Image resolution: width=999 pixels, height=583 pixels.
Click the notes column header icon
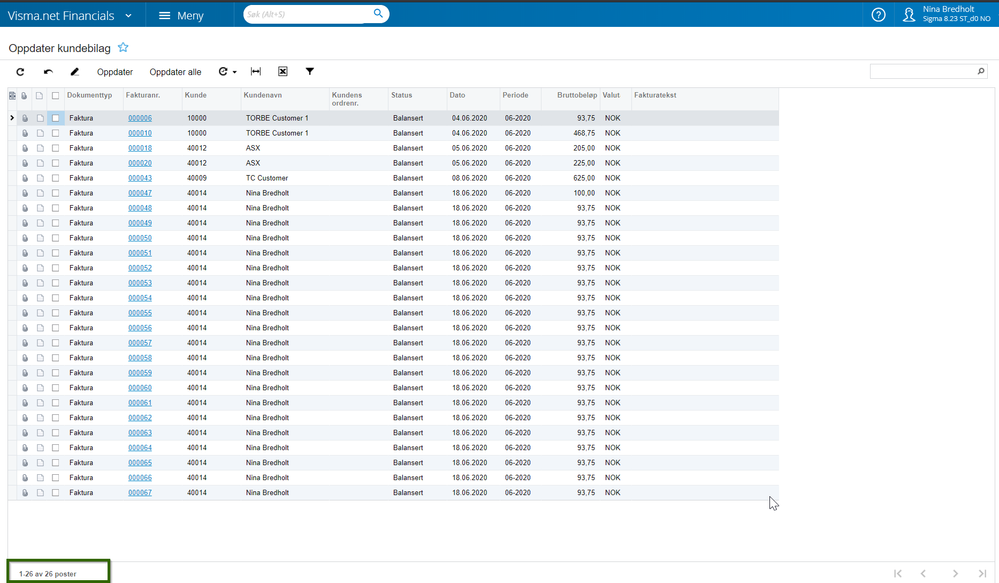[x=40, y=96]
